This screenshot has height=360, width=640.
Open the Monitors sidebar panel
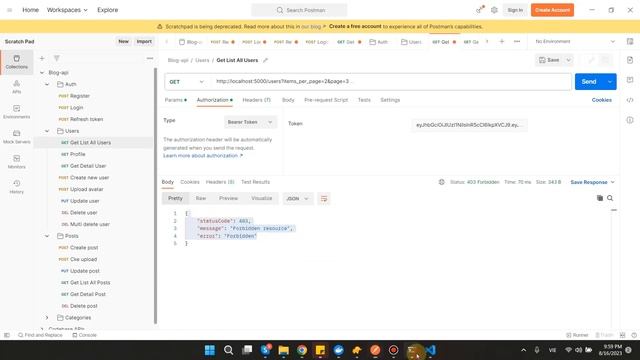pyautogui.click(x=17, y=162)
